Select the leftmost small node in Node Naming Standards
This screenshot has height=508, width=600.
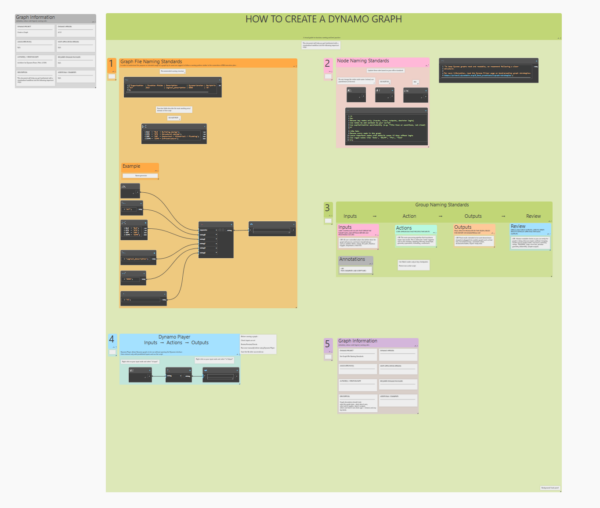click(x=356, y=94)
